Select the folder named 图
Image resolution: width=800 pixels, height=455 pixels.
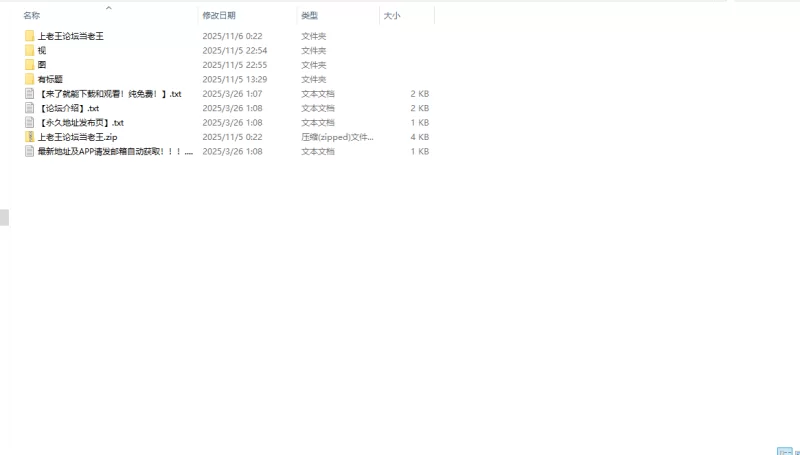42,65
